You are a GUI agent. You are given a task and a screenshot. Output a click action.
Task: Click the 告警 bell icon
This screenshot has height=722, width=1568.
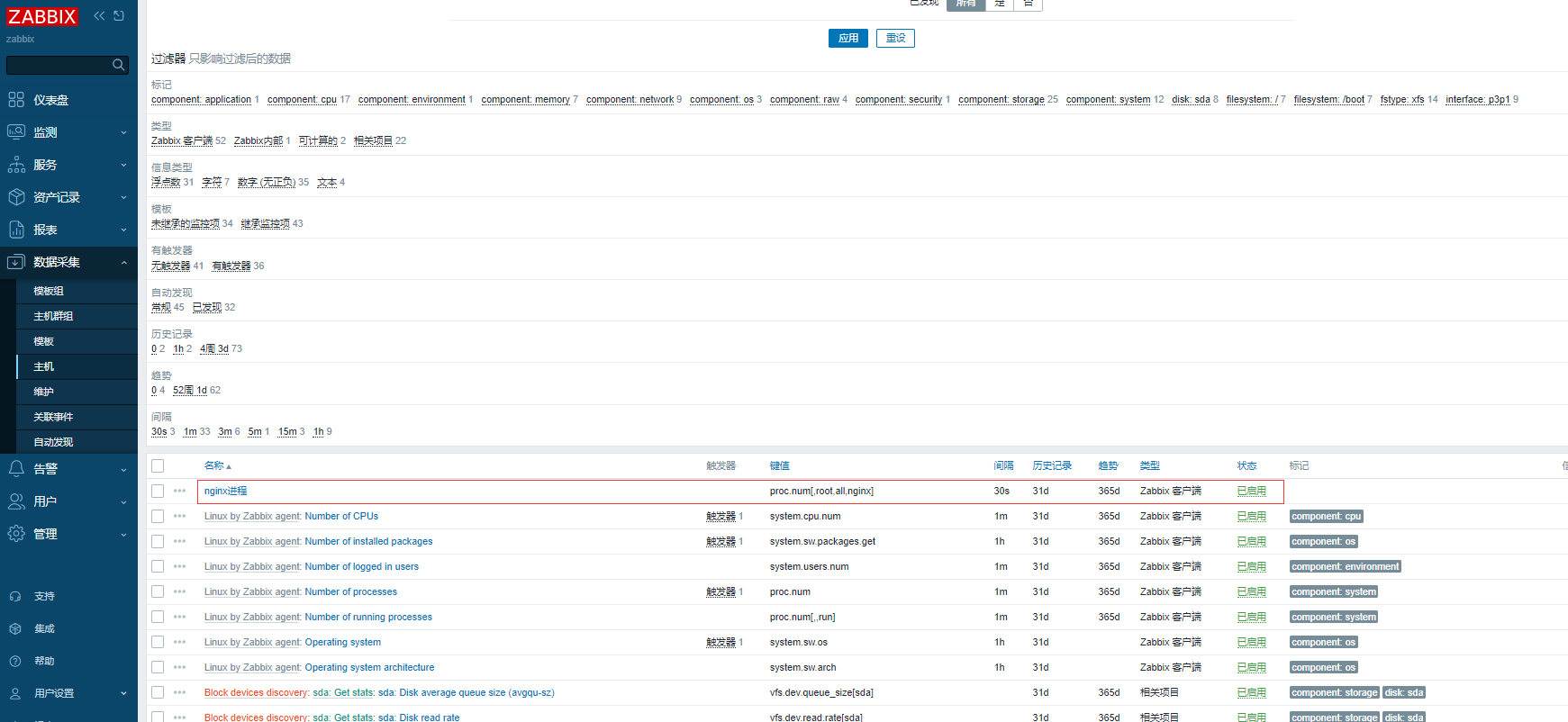pyautogui.click(x=16, y=469)
